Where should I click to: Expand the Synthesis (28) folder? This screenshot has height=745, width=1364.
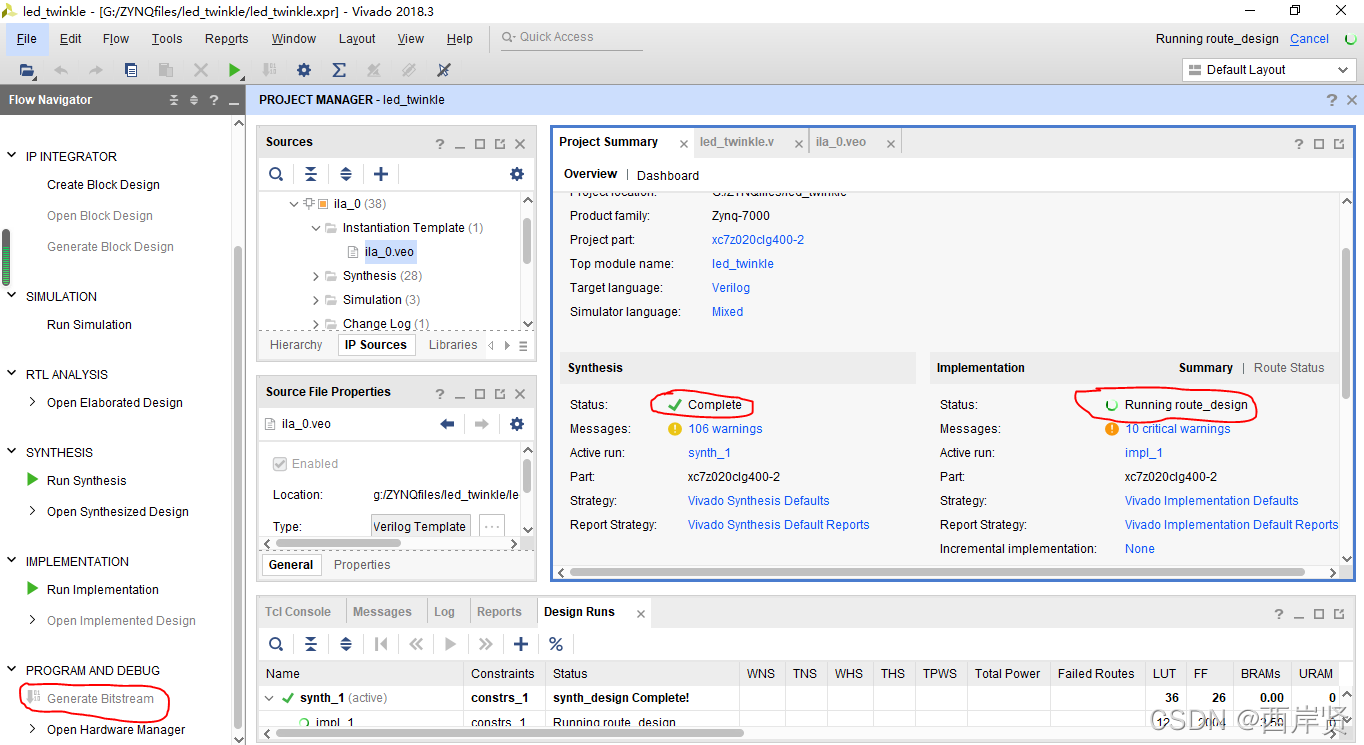[315, 276]
